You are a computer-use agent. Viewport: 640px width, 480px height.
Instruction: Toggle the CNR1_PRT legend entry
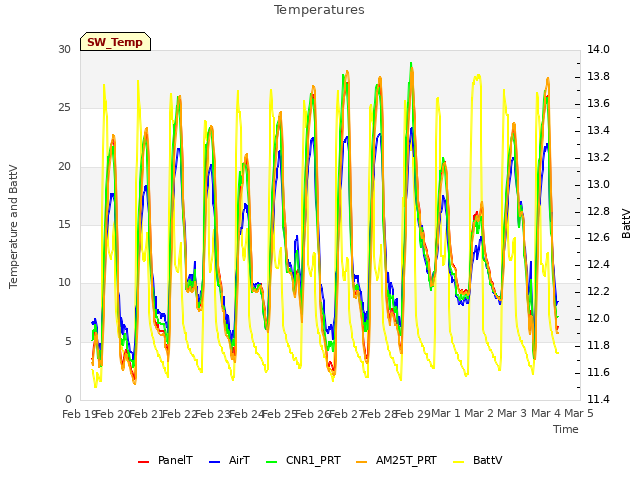[x=303, y=460]
